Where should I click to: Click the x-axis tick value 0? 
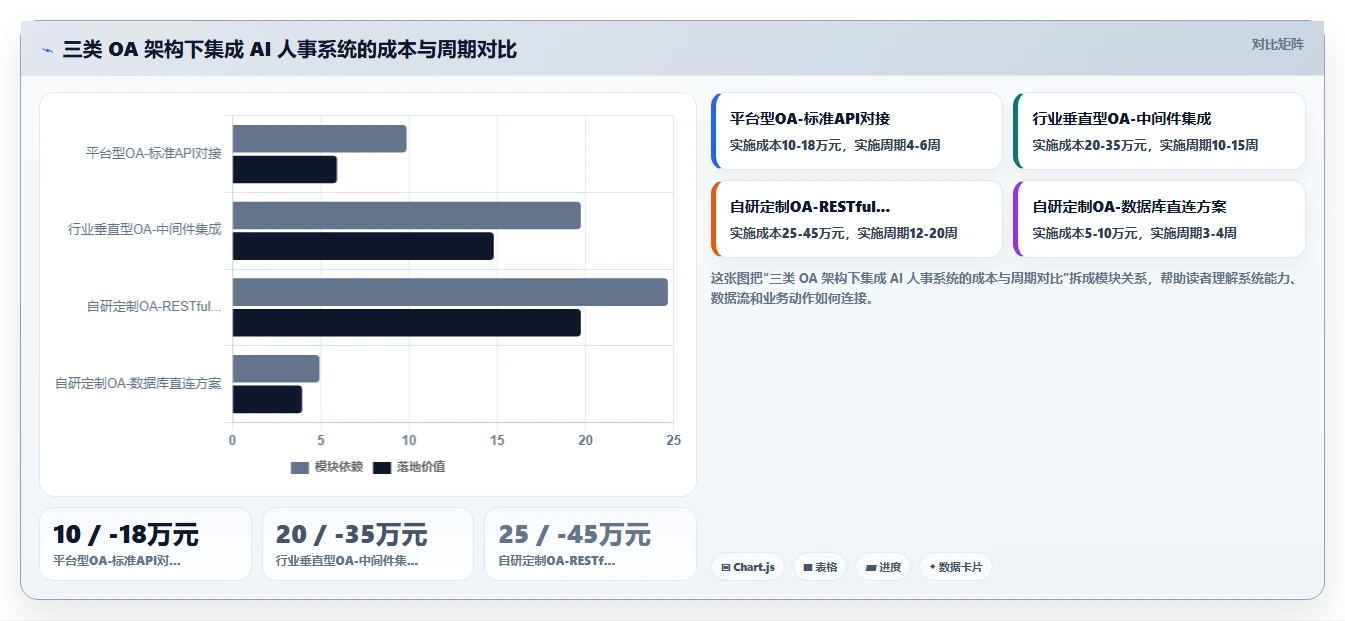[233, 440]
